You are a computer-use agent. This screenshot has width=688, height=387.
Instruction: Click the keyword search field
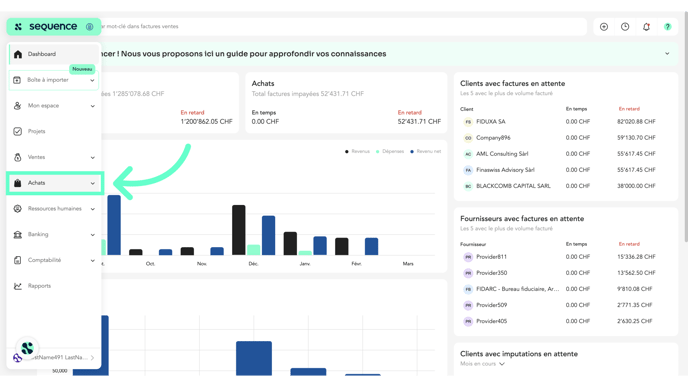click(342, 26)
